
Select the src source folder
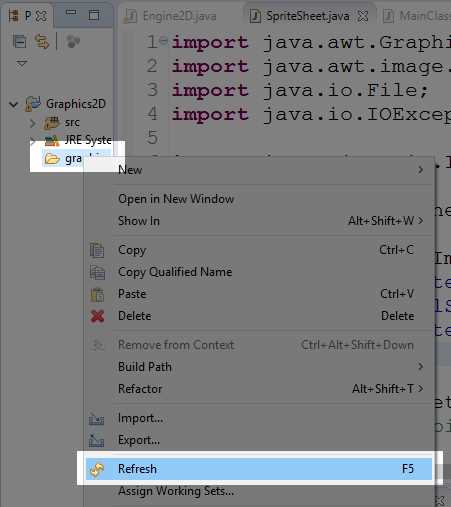[72, 122]
